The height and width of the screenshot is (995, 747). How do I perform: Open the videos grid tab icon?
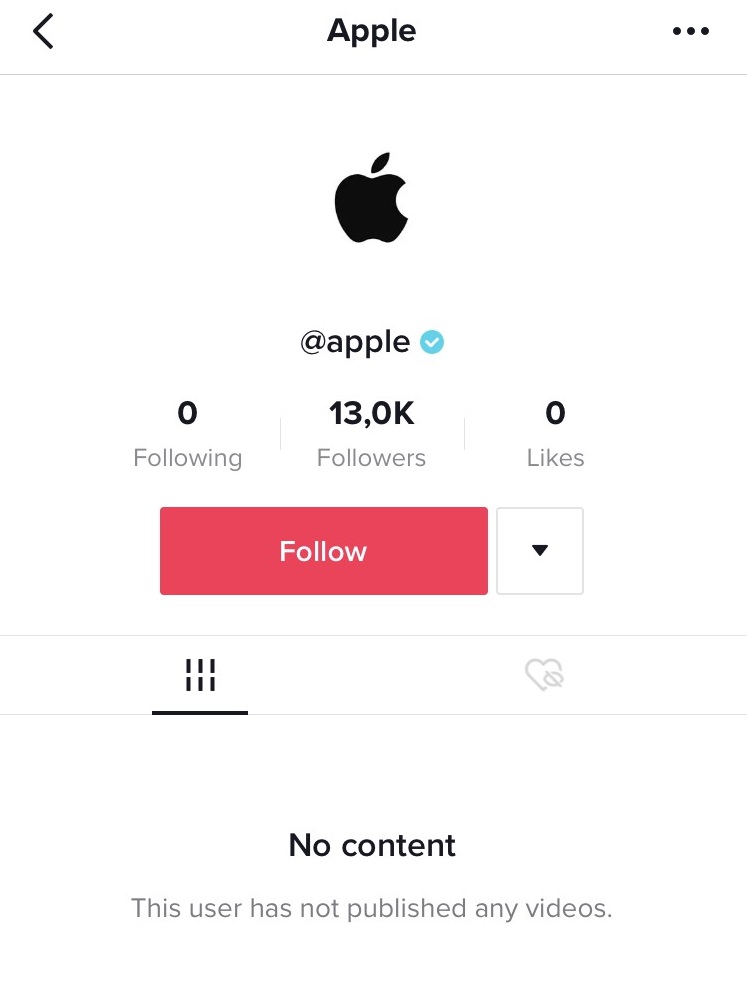pos(200,675)
